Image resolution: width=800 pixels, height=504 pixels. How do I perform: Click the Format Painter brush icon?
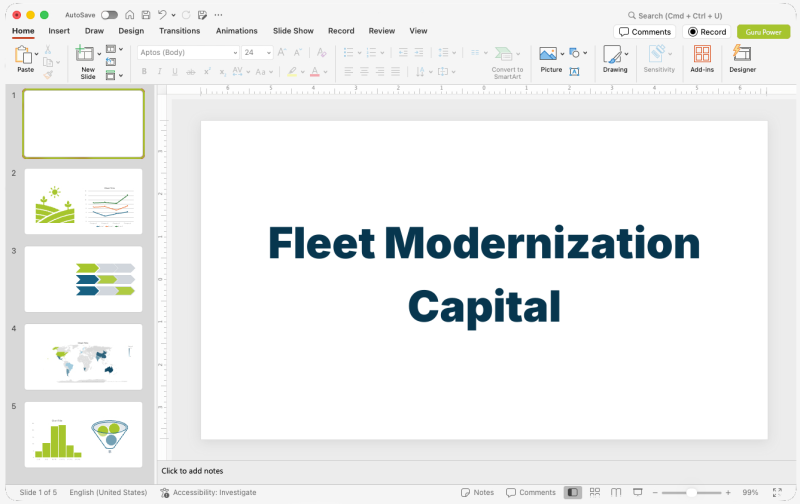pos(48,75)
